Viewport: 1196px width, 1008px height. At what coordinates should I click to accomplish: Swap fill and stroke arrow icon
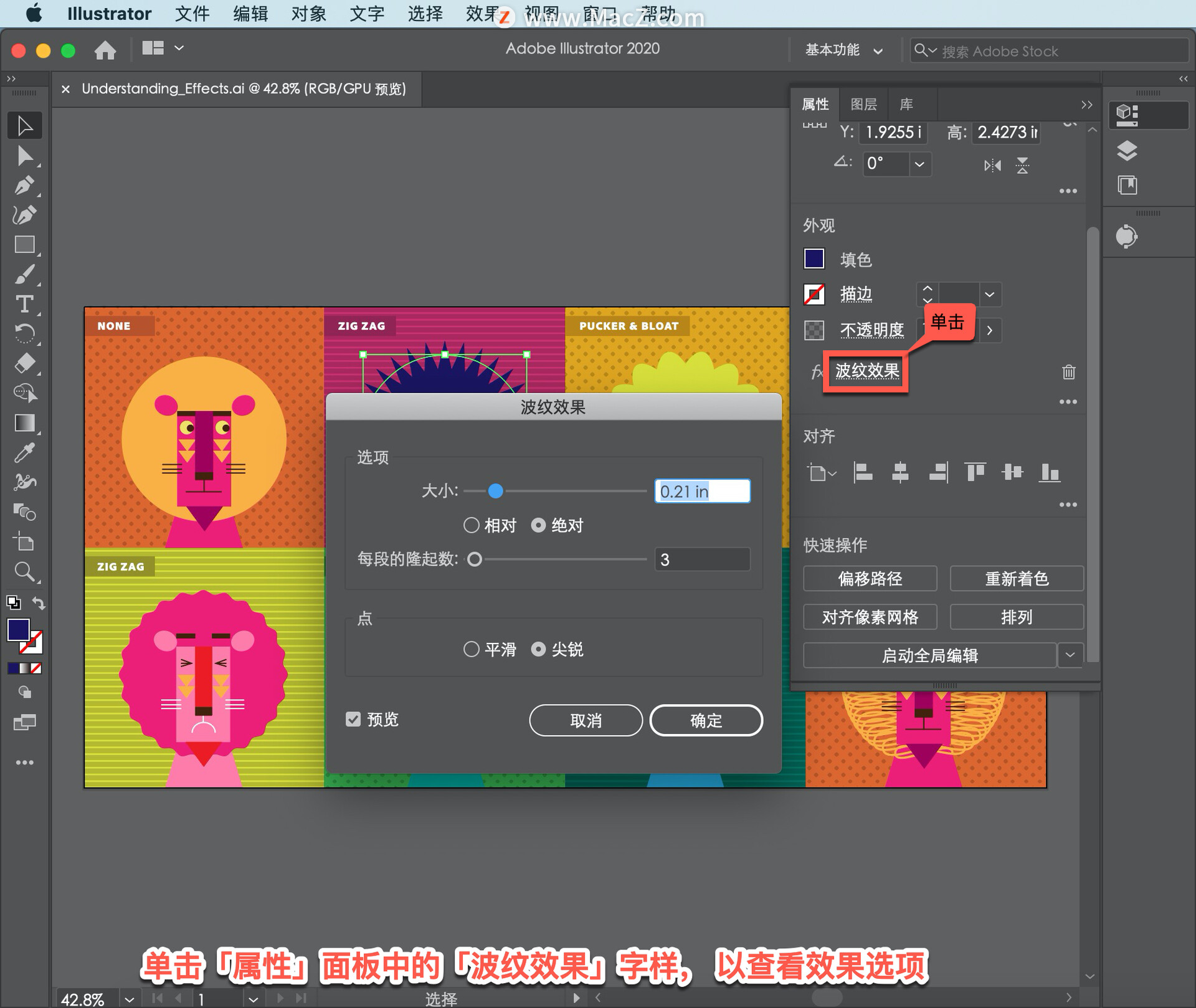[39, 603]
